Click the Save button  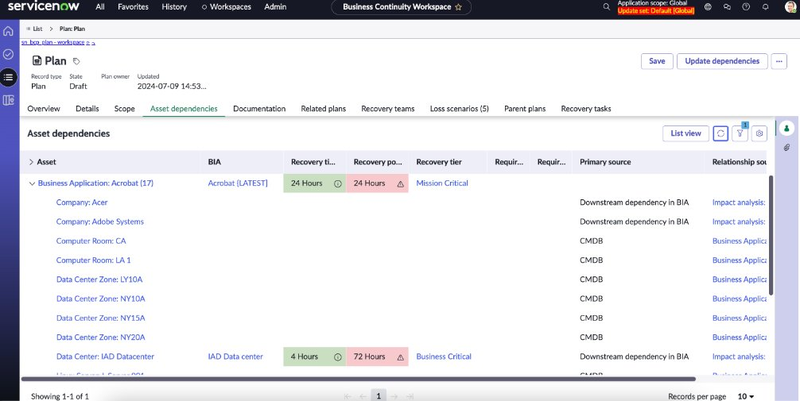pyautogui.click(x=657, y=61)
